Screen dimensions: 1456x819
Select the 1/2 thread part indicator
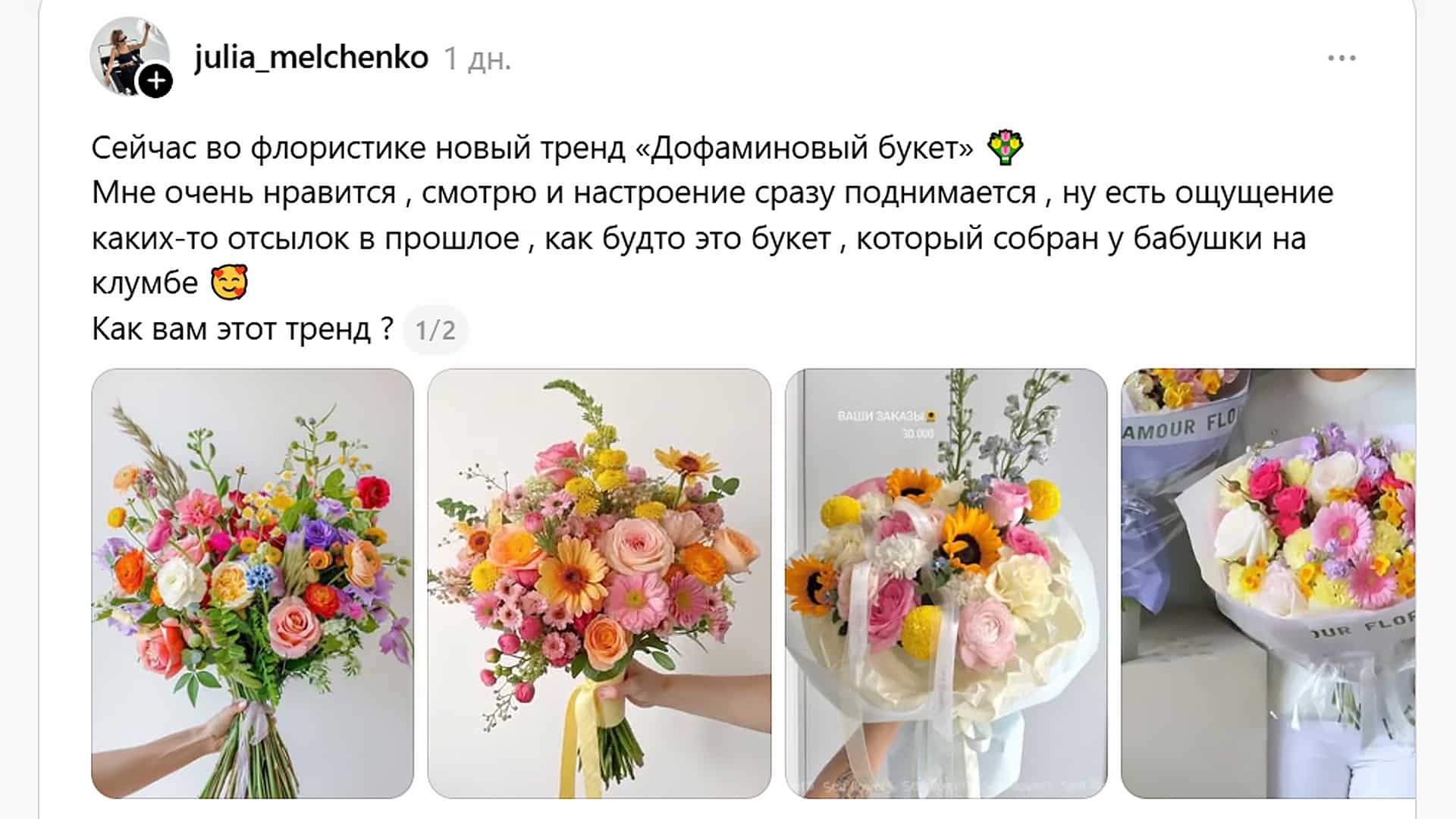point(435,330)
